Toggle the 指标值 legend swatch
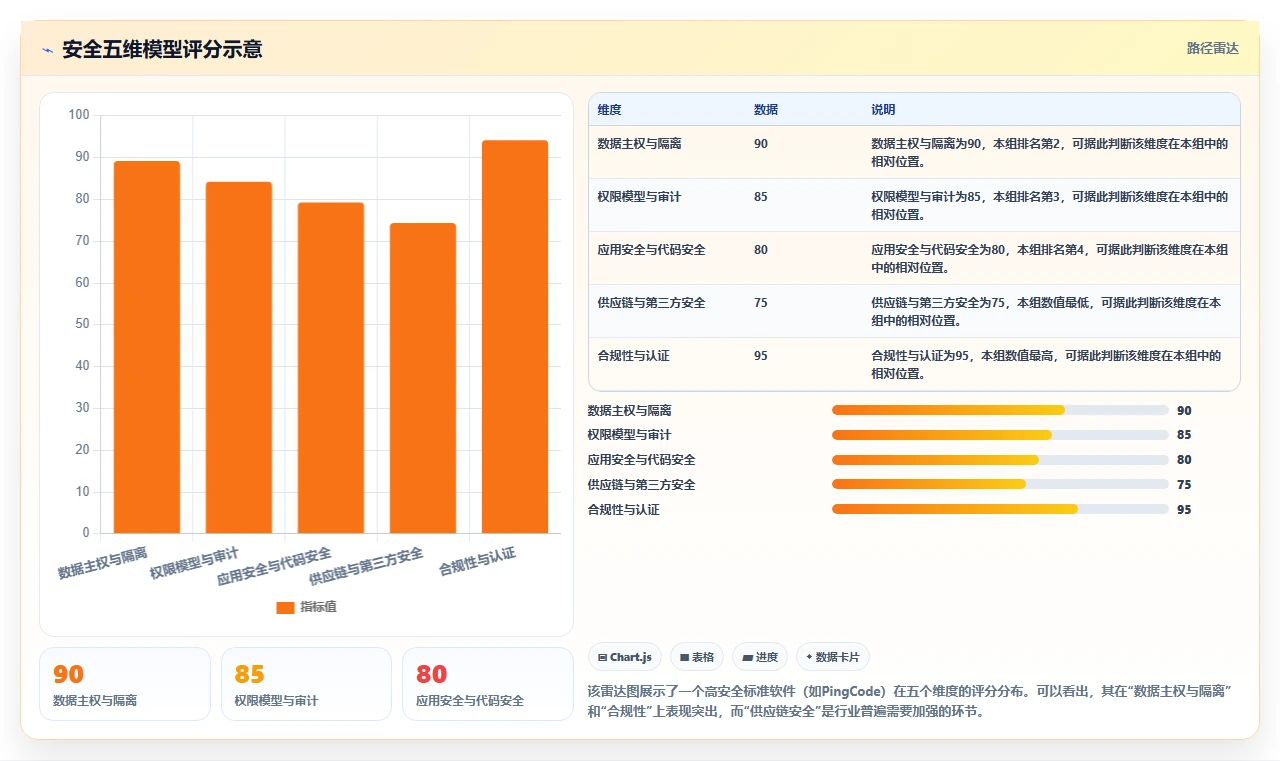 coord(285,607)
